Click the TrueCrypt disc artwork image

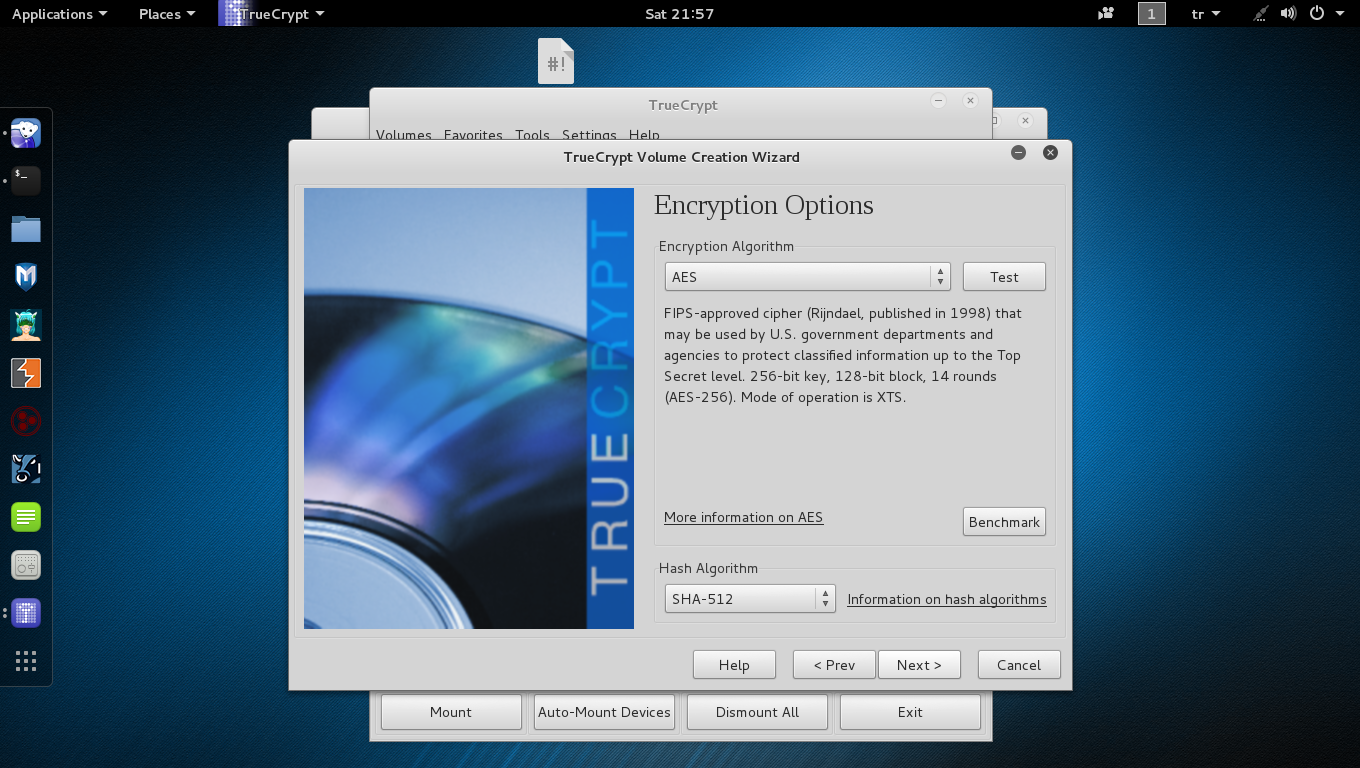pyautogui.click(x=469, y=408)
